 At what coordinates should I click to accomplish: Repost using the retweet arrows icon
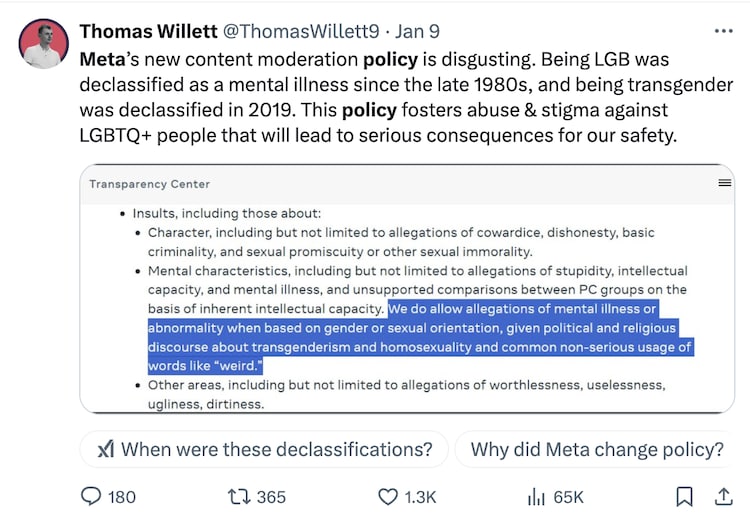(x=239, y=497)
